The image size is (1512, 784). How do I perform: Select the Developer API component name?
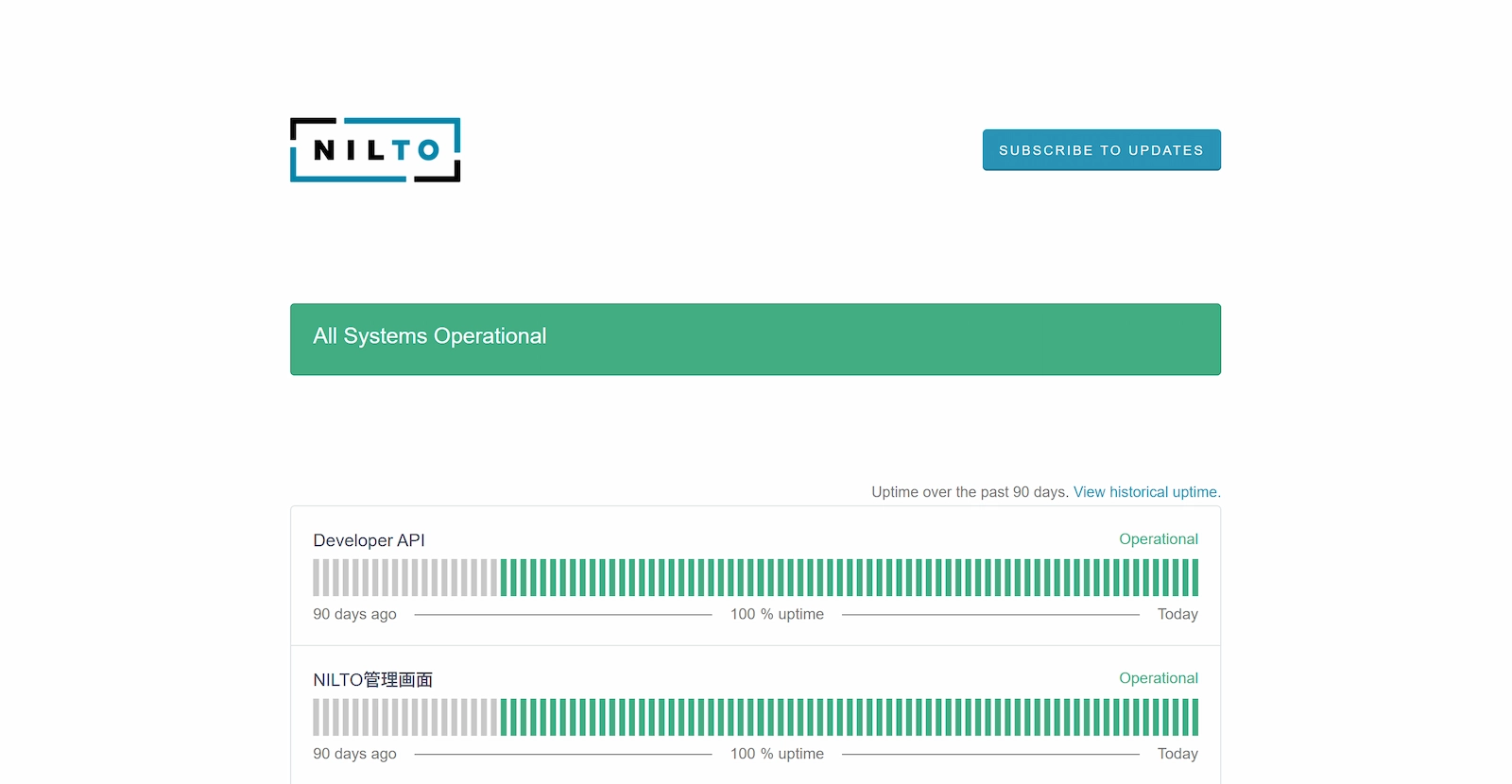point(369,540)
